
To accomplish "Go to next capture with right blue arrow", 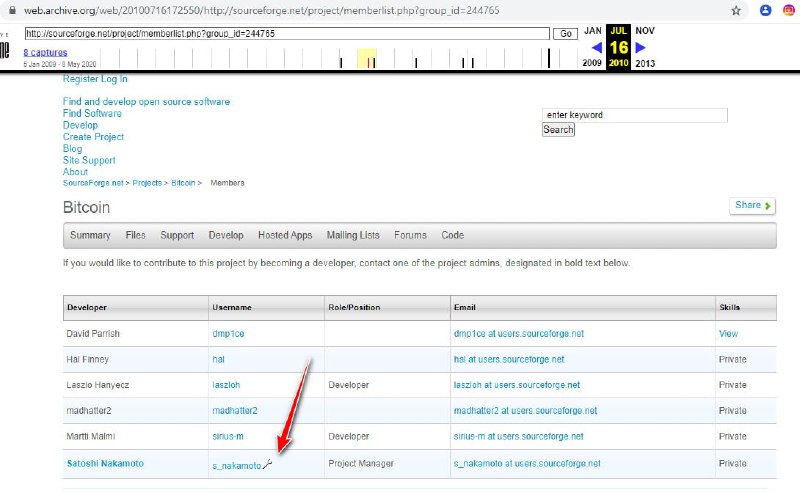I will pyautogui.click(x=640, y=47).
